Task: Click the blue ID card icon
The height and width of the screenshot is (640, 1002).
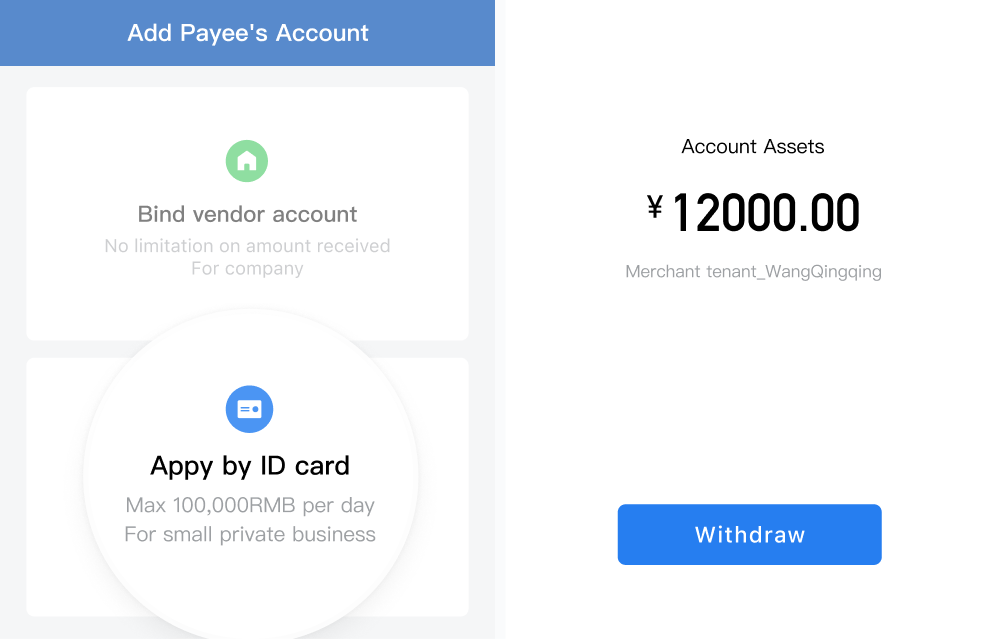Action: [x=249, y=409]
